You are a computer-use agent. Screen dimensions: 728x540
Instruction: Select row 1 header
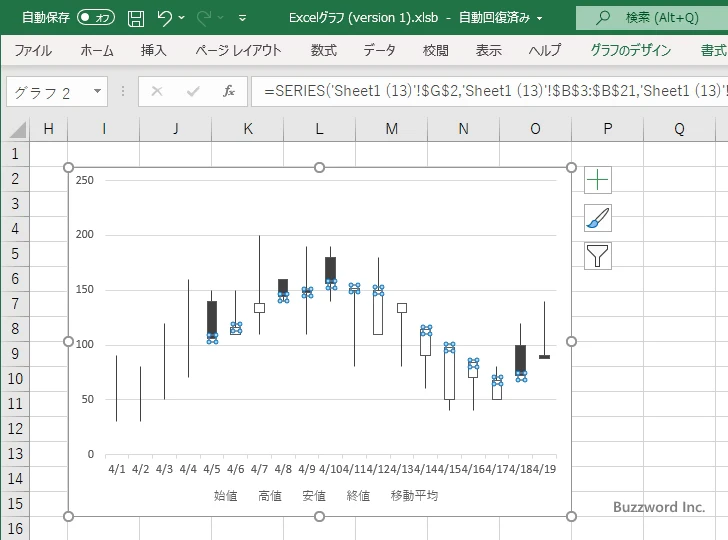click(x=15, y=154)
